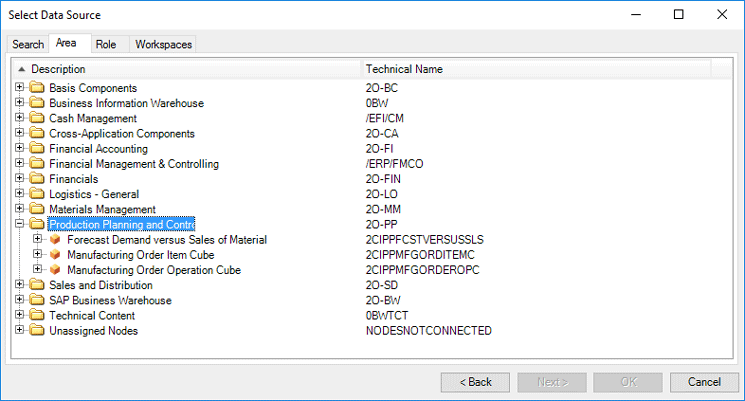Click the Technical Content folder icon
This screenshot has width=745, height=401.
pos(37,316)
